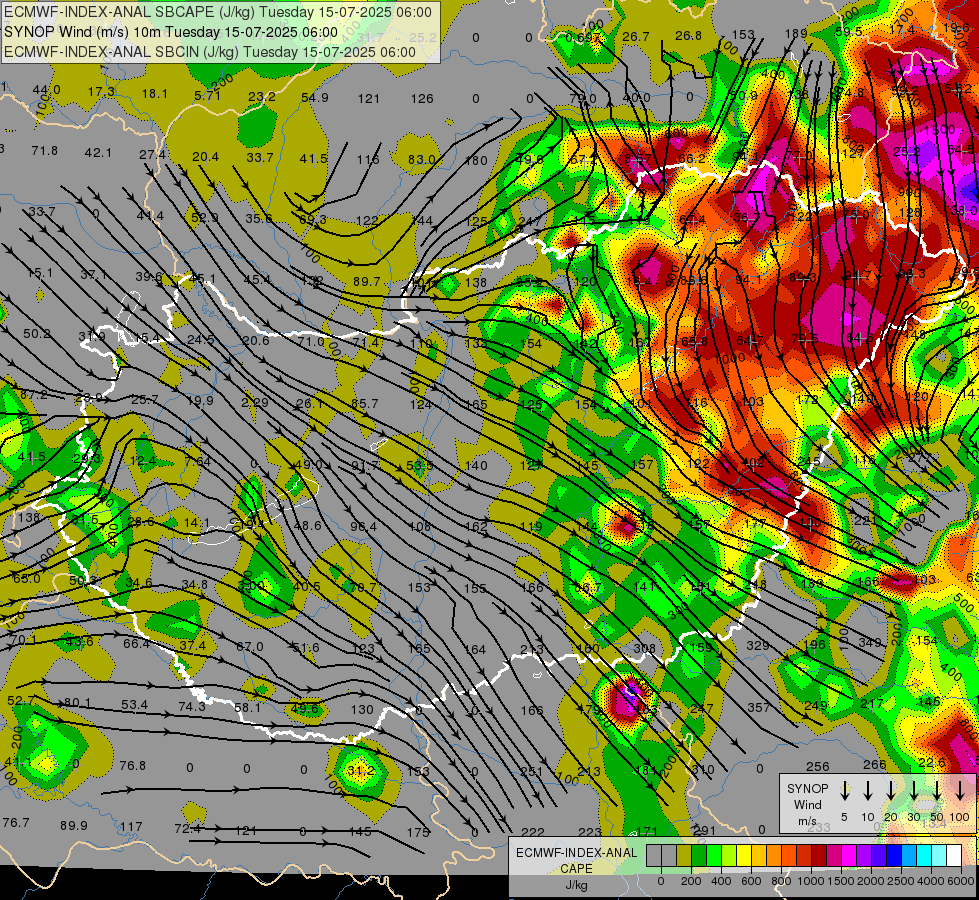Click the map value 256
Image resolution: width=979 pixels, height=900 pixels.
818,766
